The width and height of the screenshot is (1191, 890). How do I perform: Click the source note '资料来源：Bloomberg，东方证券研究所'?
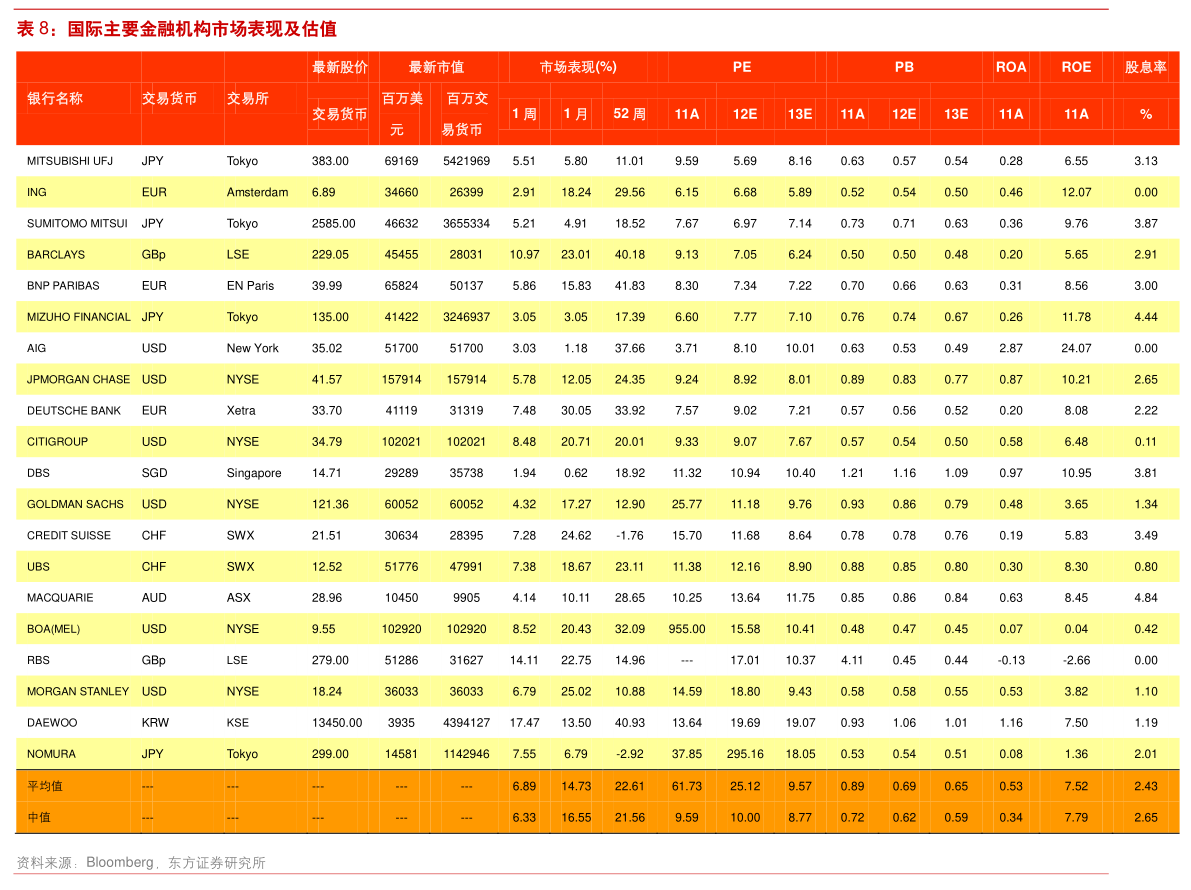pyautogui.click(x=141, y=862)
